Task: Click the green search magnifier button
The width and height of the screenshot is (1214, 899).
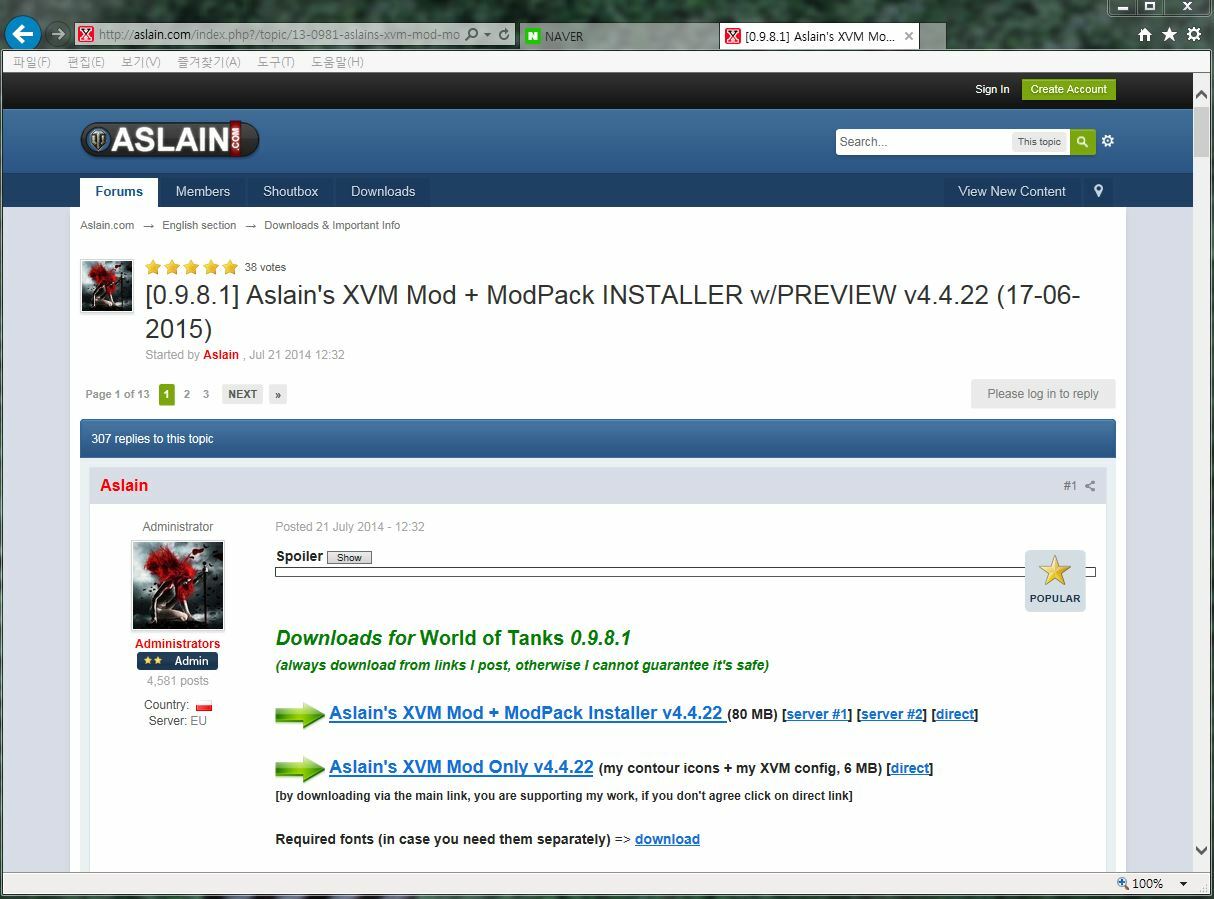Action: click(x=1082, y=142)
